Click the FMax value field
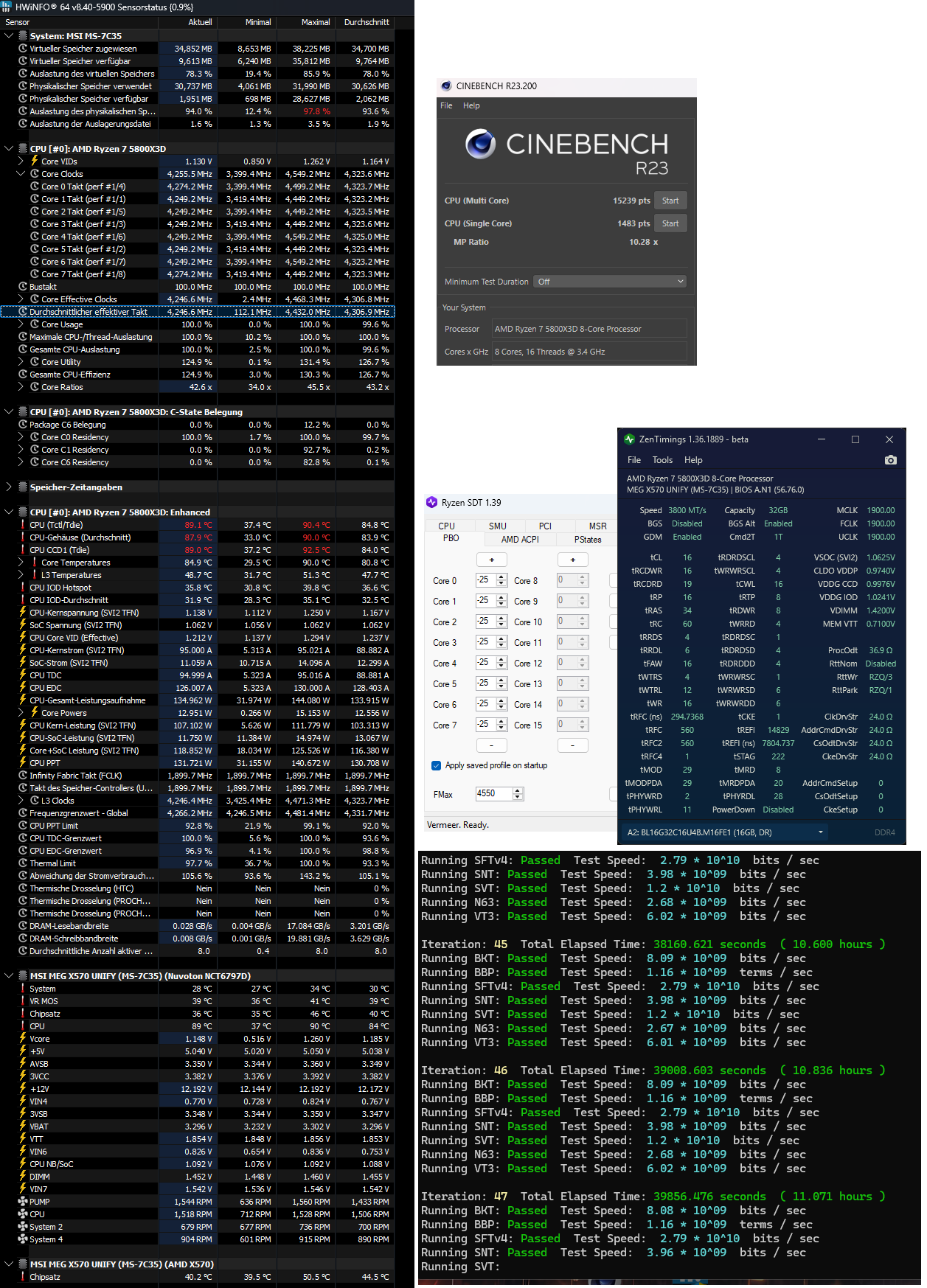Image resolution: width=927 pixels, height=1288 pixels. [x=494, y=794]
